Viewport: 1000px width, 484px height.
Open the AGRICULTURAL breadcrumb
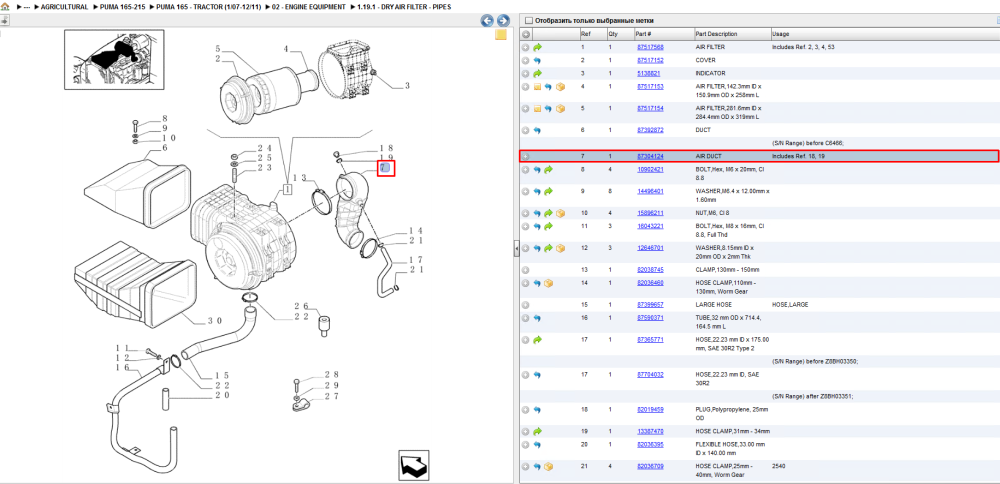click(x=64, y=7)
